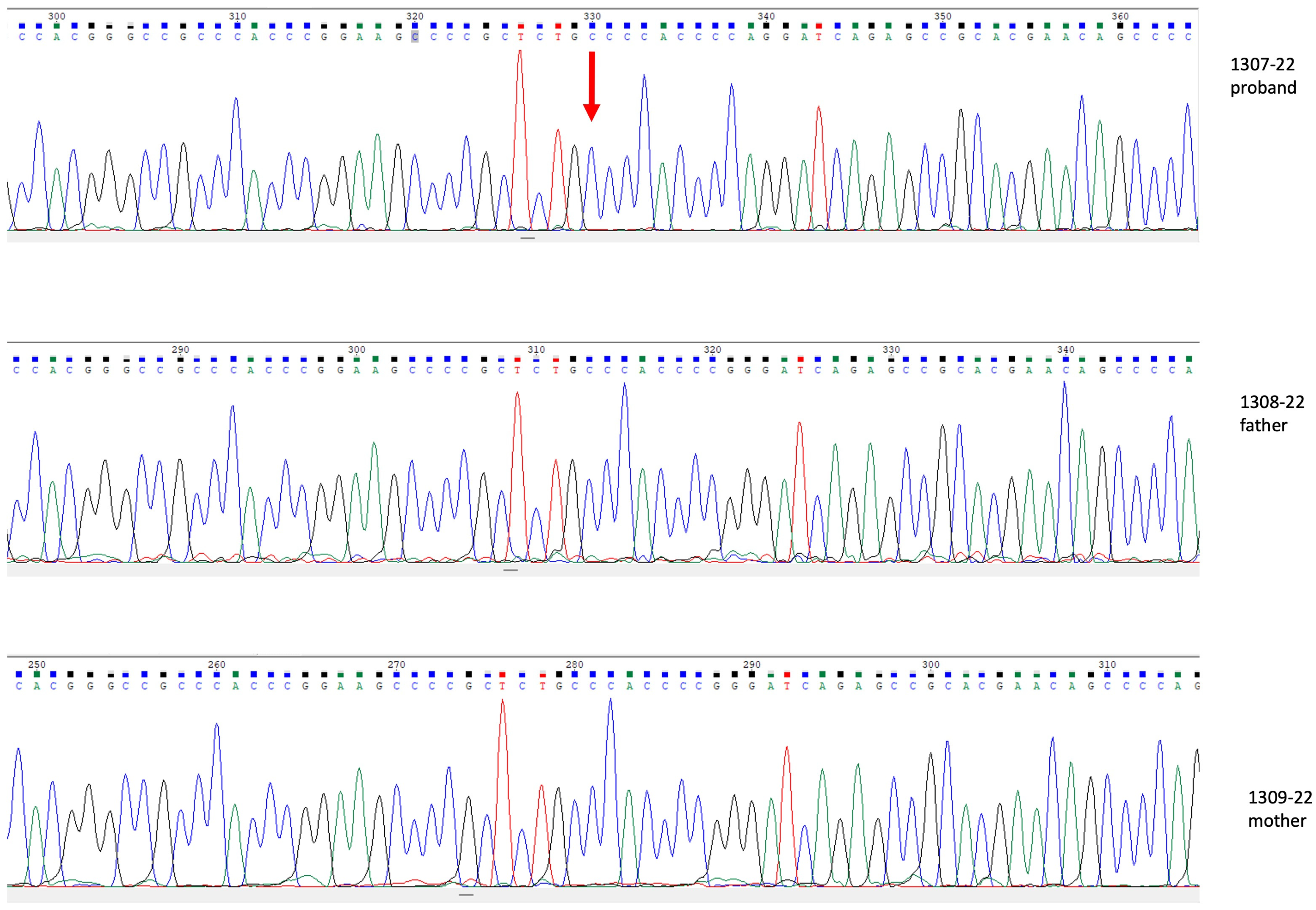Click position 310 on the father ruler
Image resolution: width=1316 pixels, height=910 pixels.
point(536,350)
